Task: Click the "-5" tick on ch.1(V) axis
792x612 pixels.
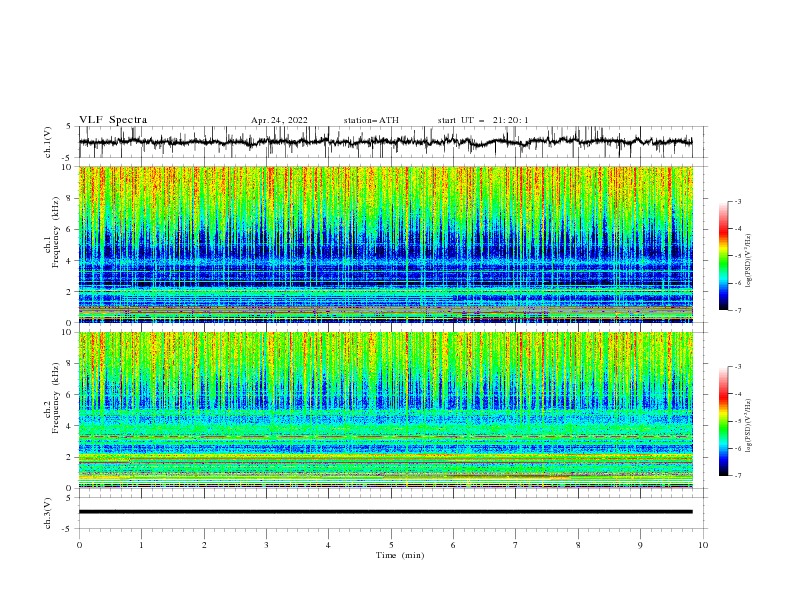Action: coord(68,158)
